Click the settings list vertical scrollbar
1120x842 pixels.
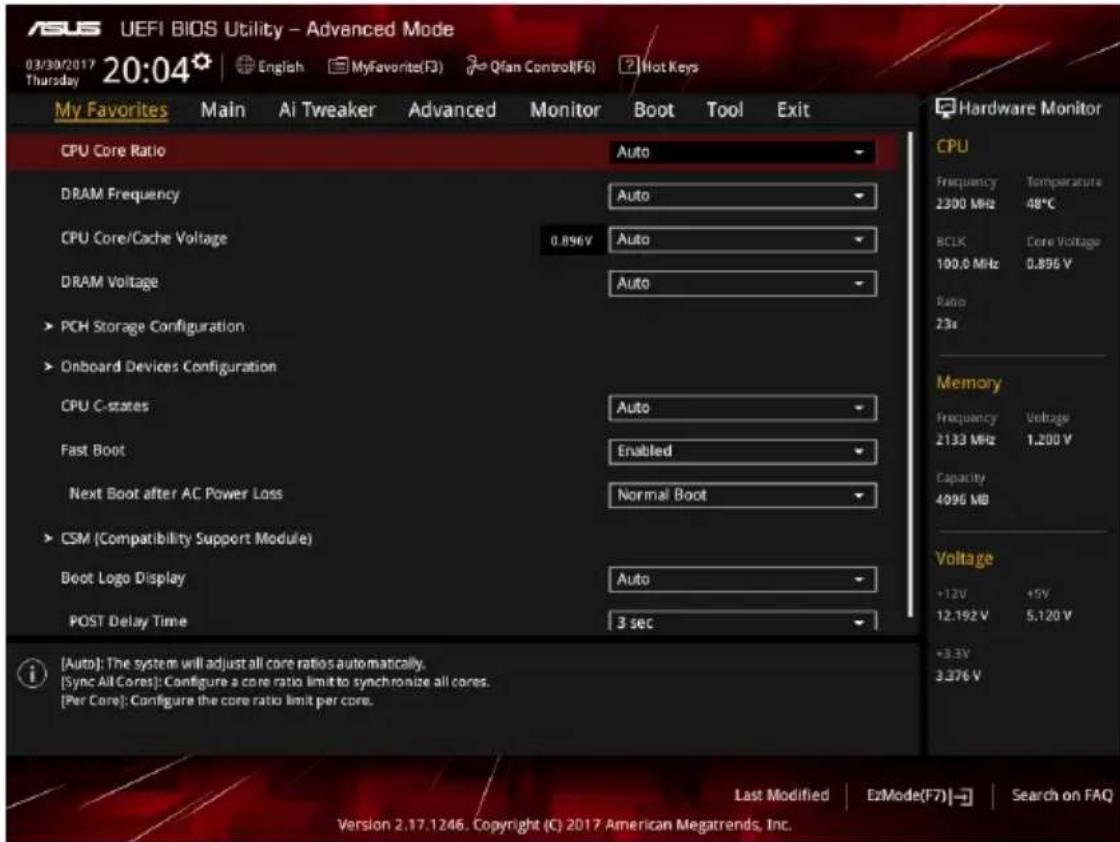tap(910, 375)
